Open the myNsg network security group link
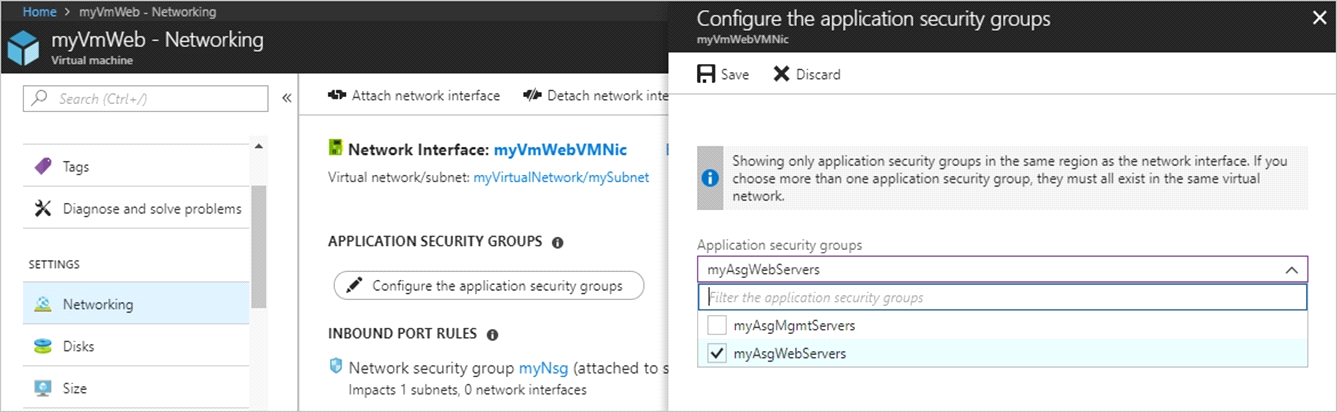The width and height of the screenshot is (1337, 412). click(535, 368)
